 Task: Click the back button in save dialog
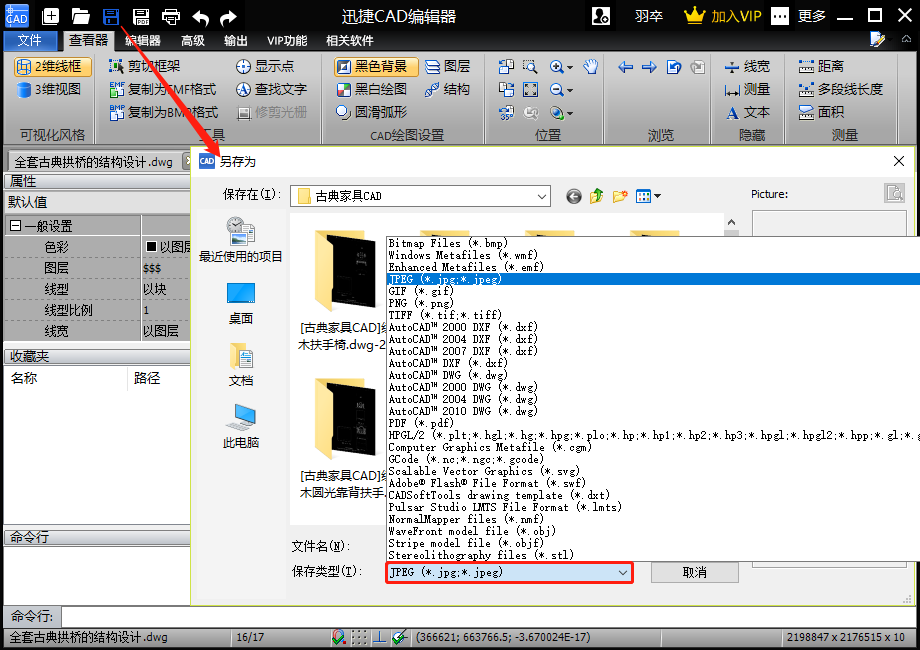pyautogui.click(x=574, y=196)
